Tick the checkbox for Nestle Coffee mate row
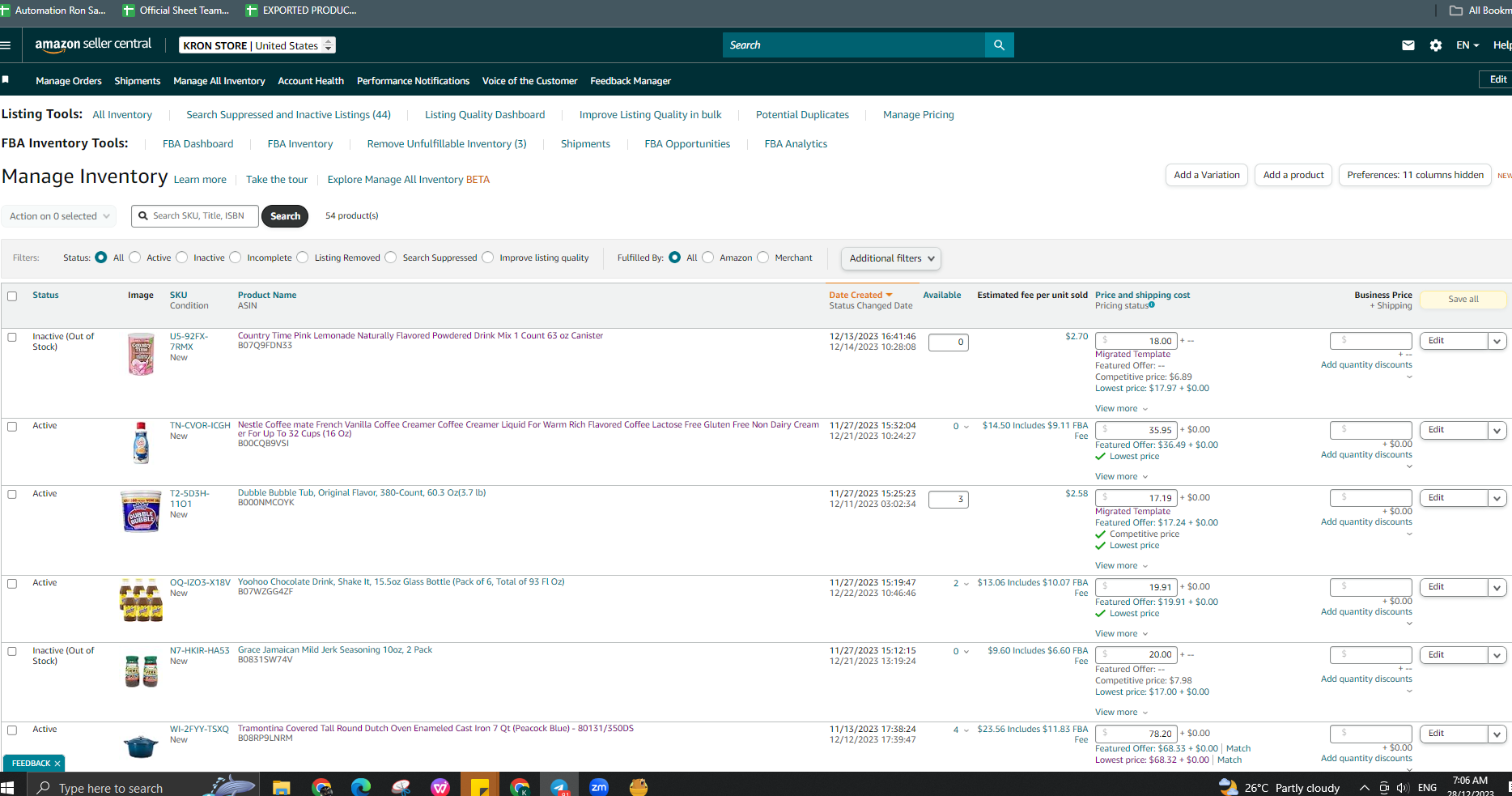 (x=12, y=426)
